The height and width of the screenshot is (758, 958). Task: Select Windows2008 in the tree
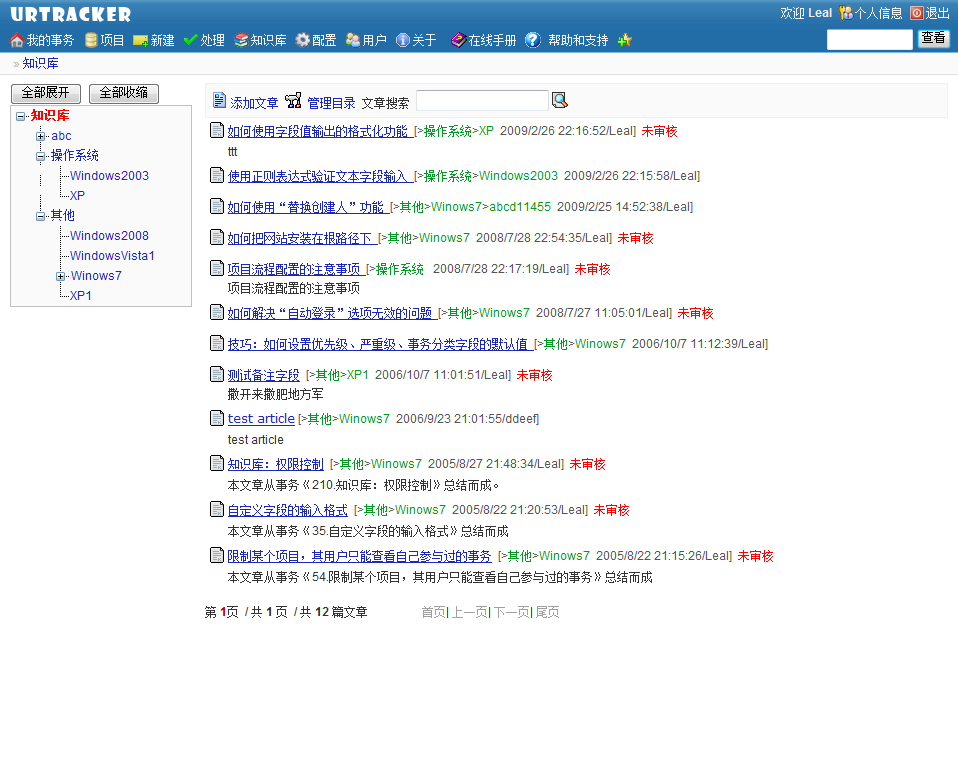pyautogui.click(x=109, y=236)
